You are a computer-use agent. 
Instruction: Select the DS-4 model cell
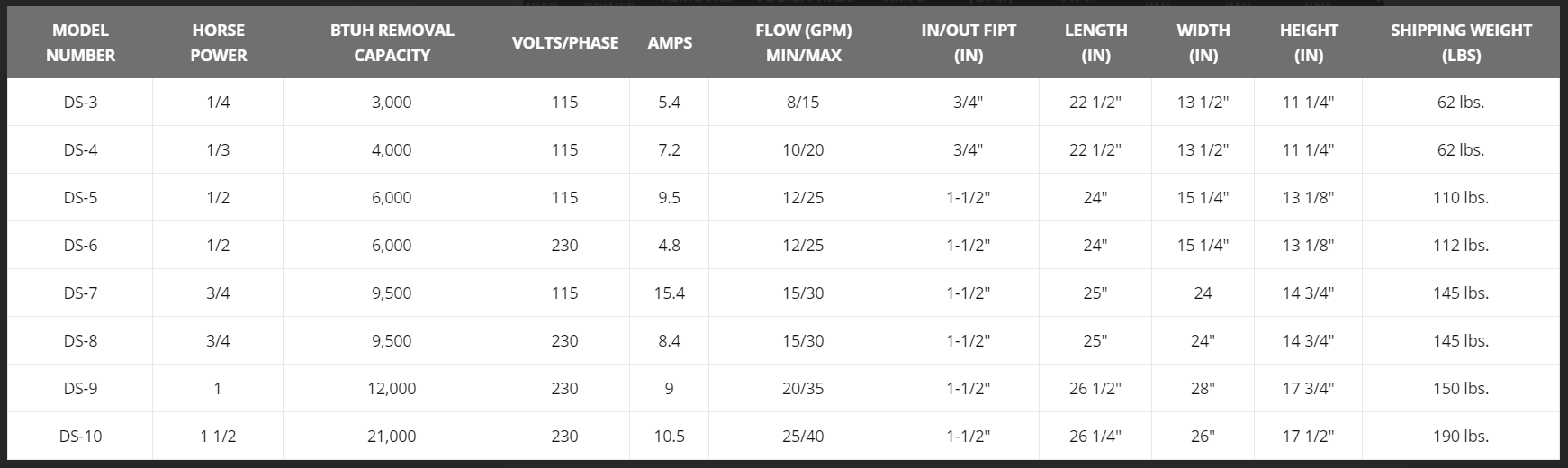point(80,150)
